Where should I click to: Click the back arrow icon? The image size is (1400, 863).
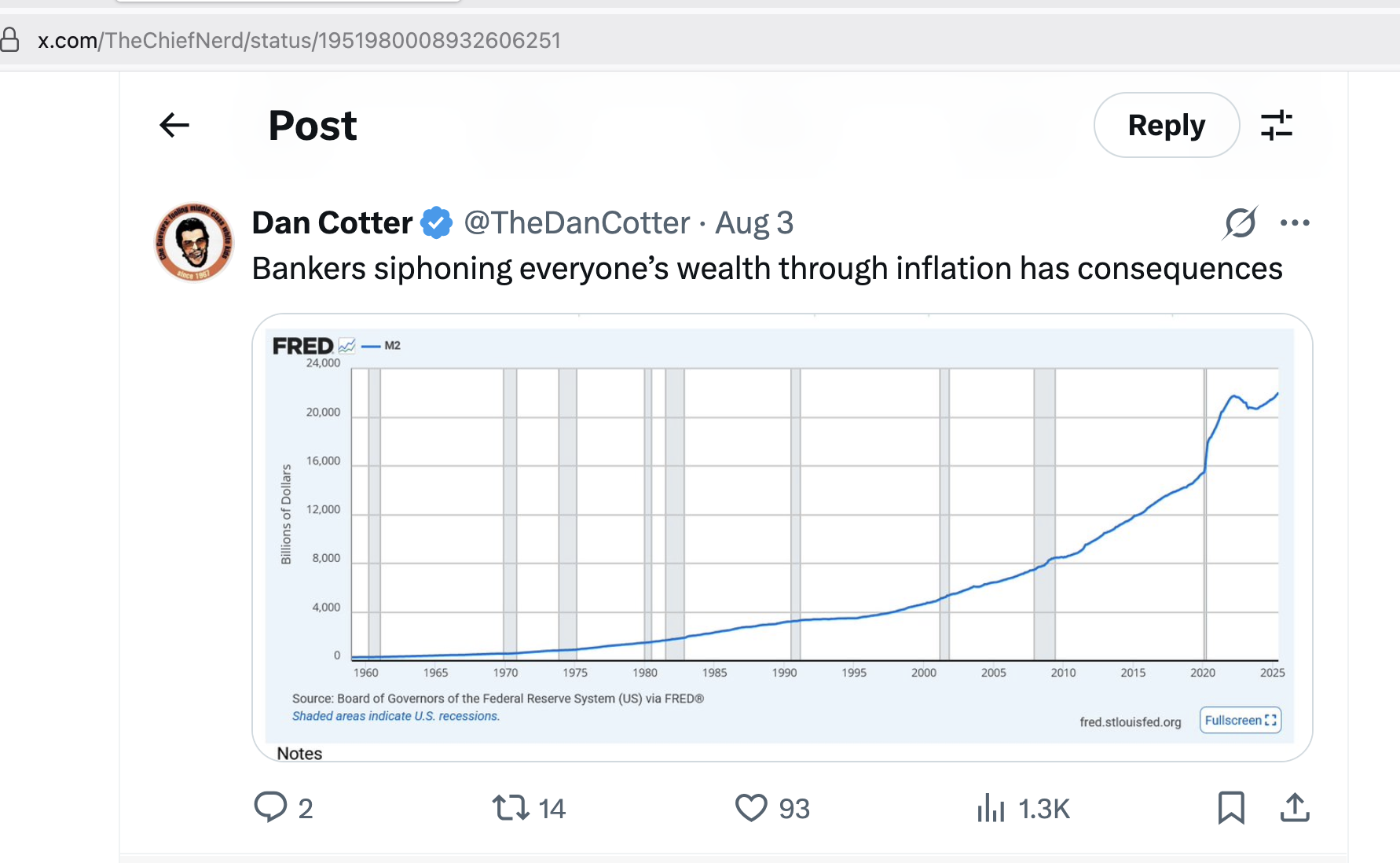[x=174, y=125]
